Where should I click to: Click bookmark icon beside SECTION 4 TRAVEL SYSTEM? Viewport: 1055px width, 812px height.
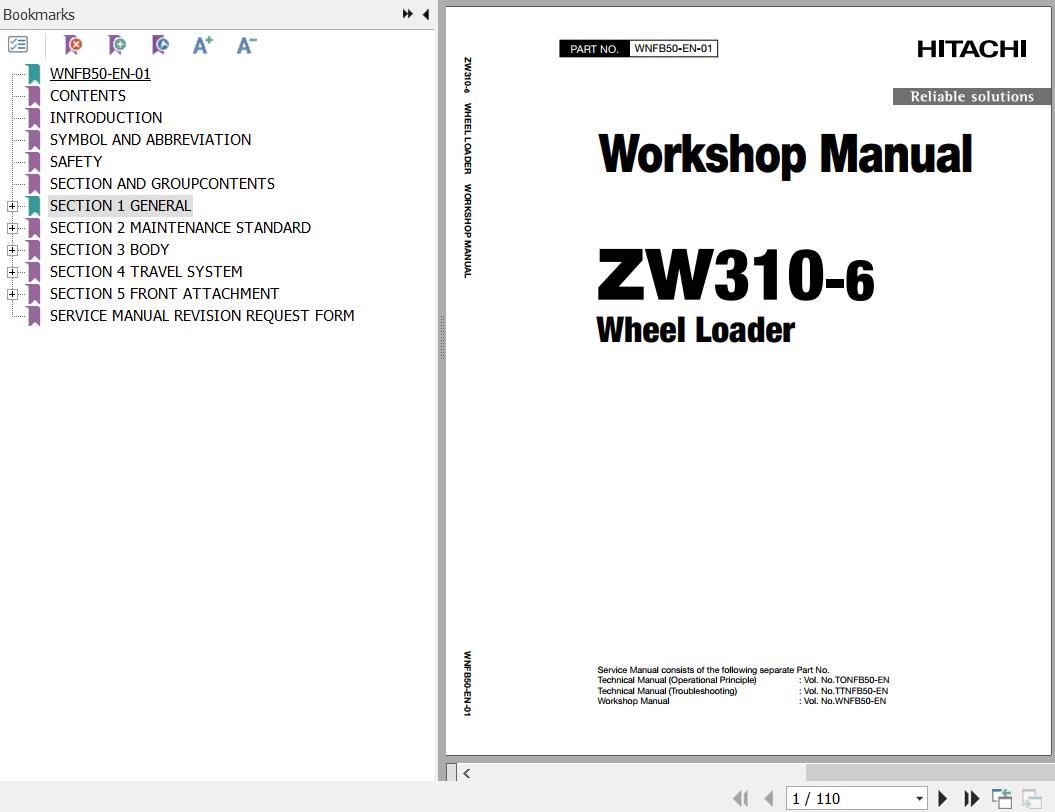[34, 272]
